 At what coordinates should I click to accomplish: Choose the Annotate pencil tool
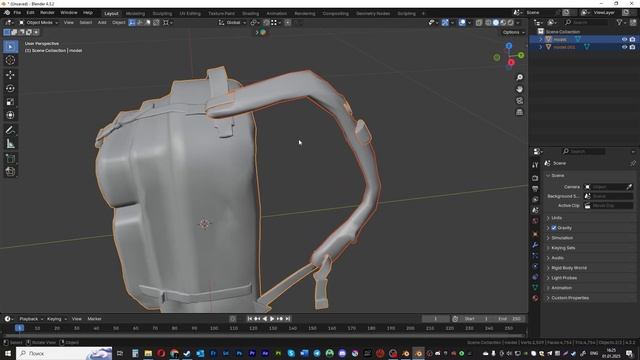point(10,130)
